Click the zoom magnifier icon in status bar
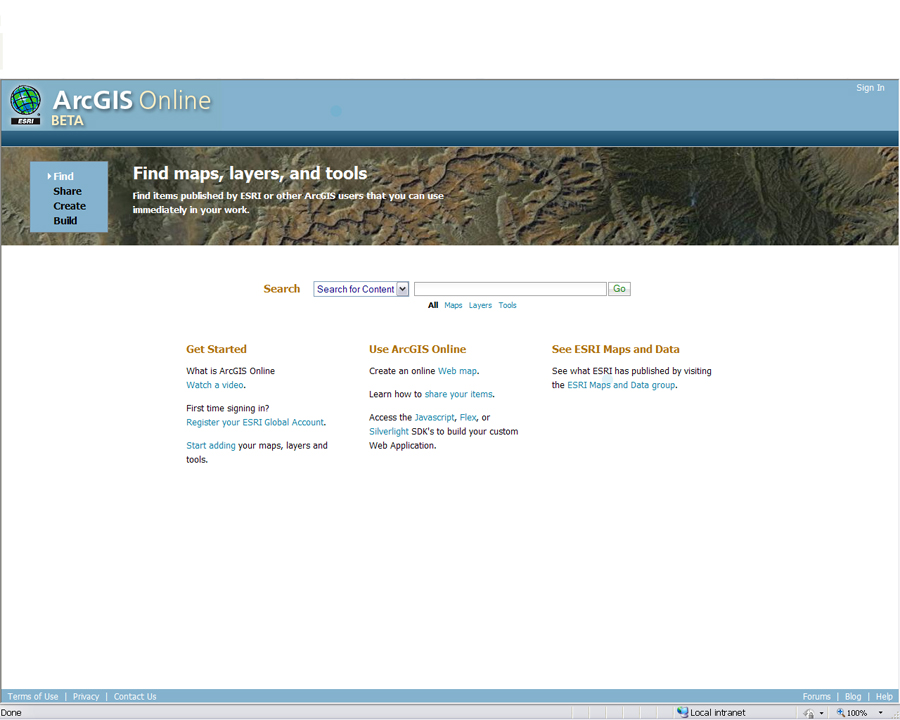The width and height of the screenshot is (900, 720). click(x=840, y=713)
